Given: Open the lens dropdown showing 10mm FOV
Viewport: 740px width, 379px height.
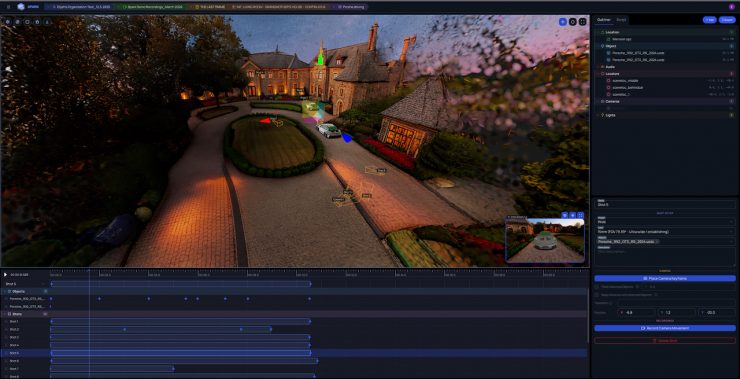Looking at the screenshot, I should (x=665, y=231).
